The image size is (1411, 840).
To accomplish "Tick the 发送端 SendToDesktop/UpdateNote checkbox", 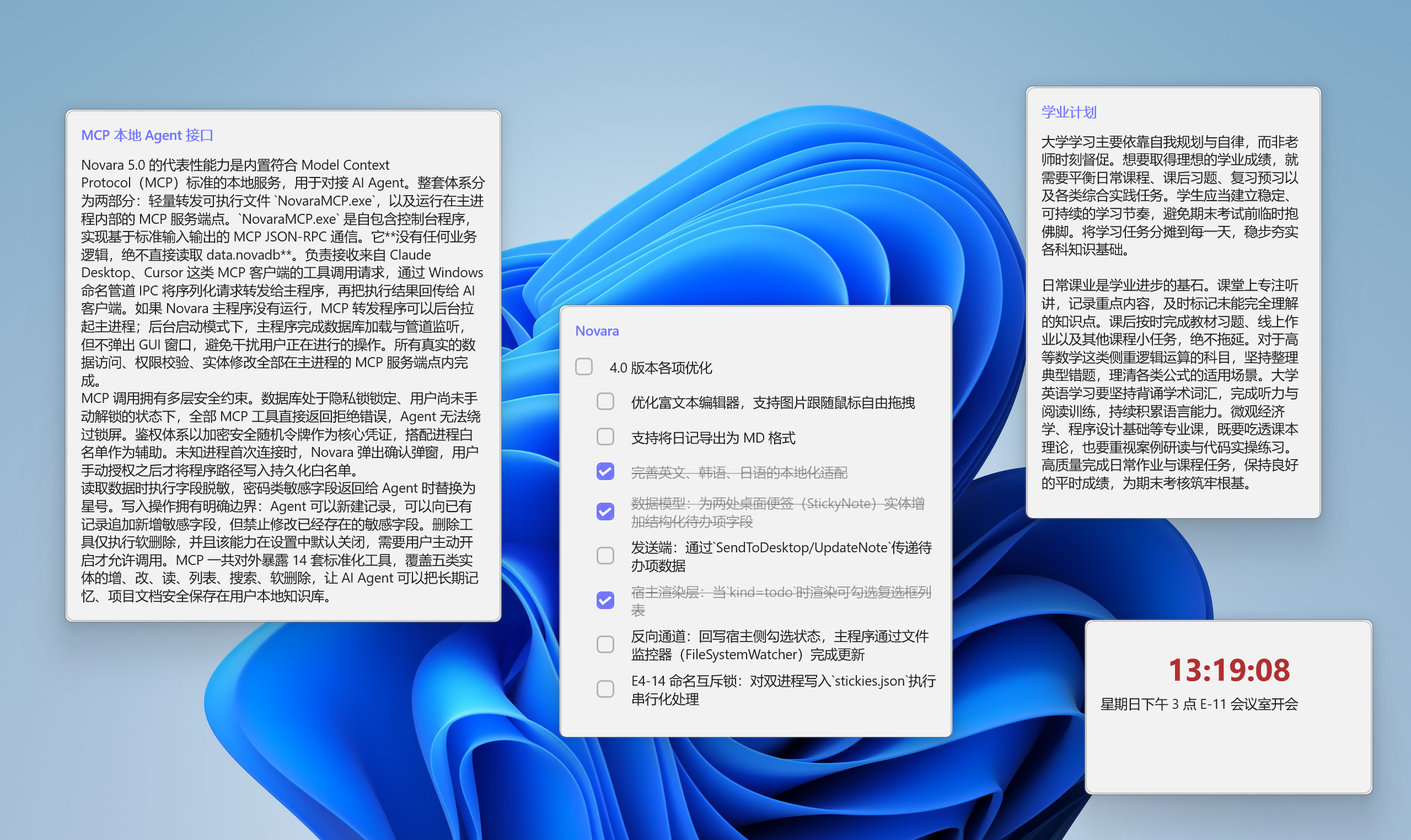I will coord(605,556).
